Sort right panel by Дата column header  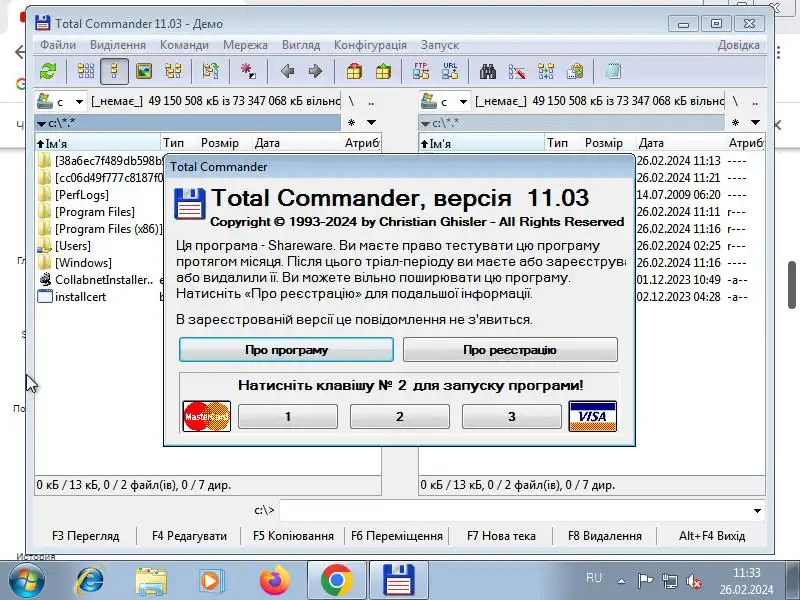(x=681, y=143)
